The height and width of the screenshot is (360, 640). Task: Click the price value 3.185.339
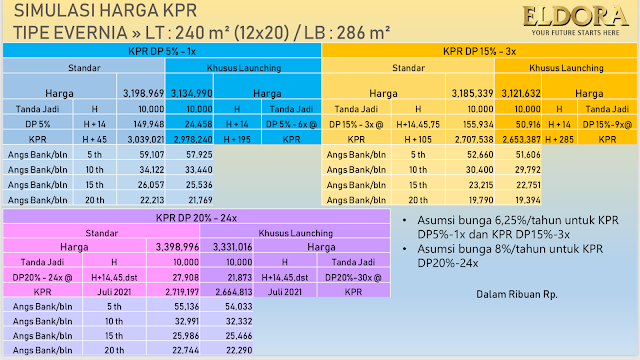coord(472,93)
